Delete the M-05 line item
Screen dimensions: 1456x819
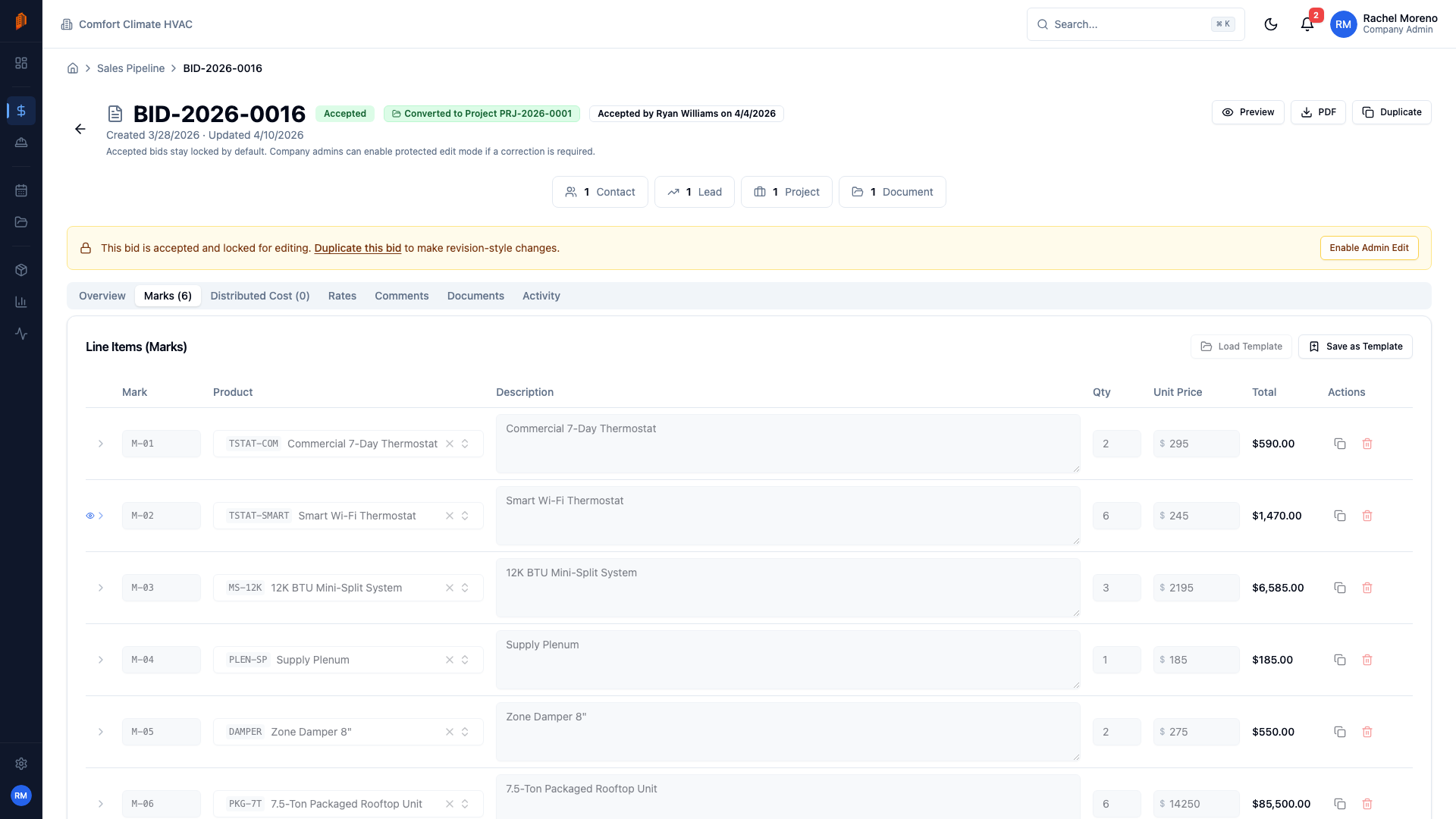click(1367, 732)
